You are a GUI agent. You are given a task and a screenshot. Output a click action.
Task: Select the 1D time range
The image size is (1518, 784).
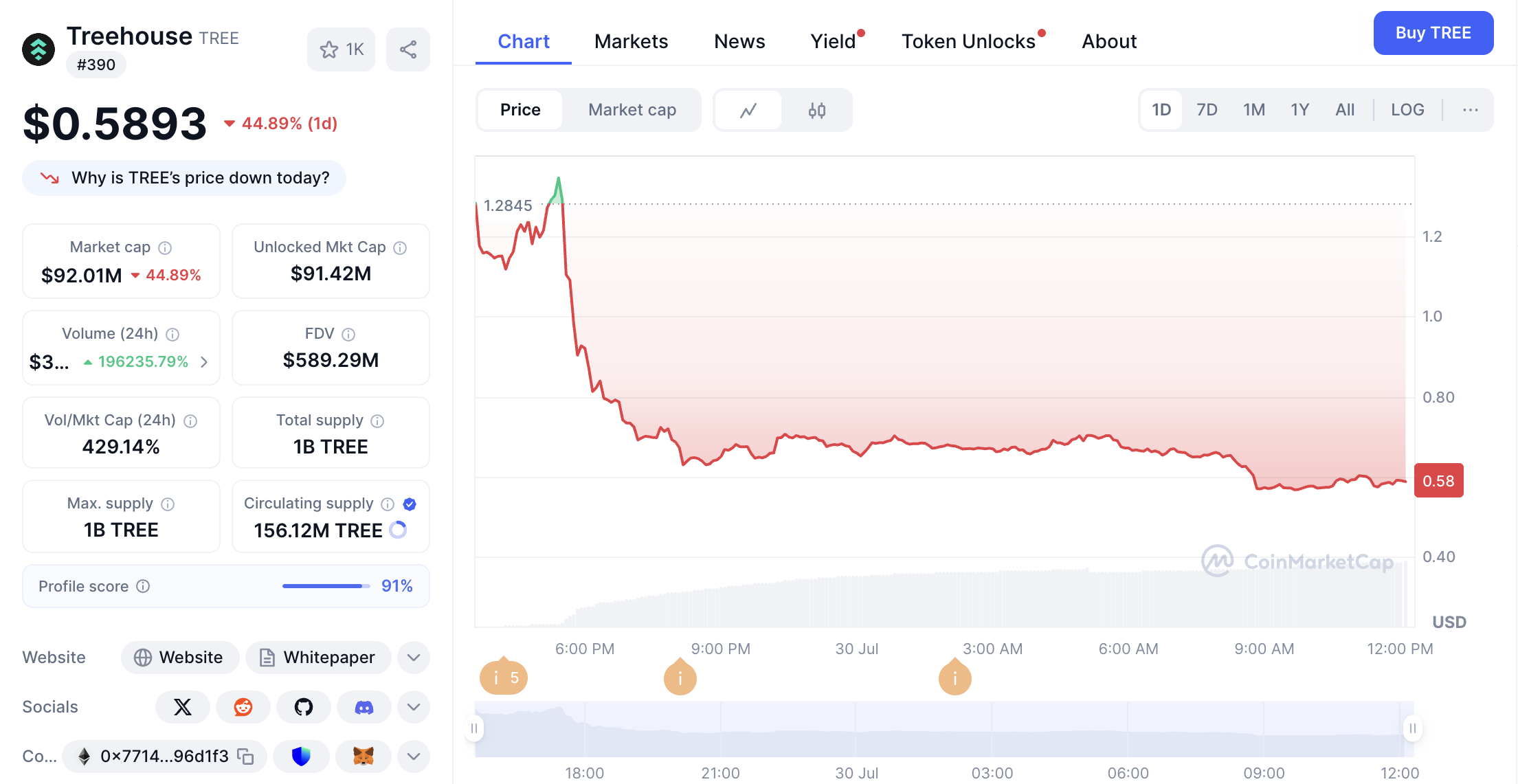point(1161,110)
